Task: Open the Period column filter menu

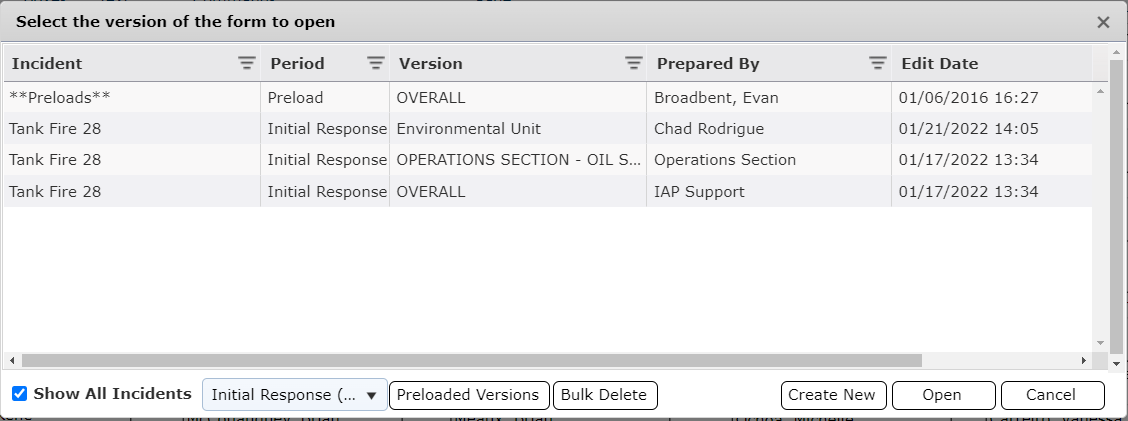Action: pos(376,63)
